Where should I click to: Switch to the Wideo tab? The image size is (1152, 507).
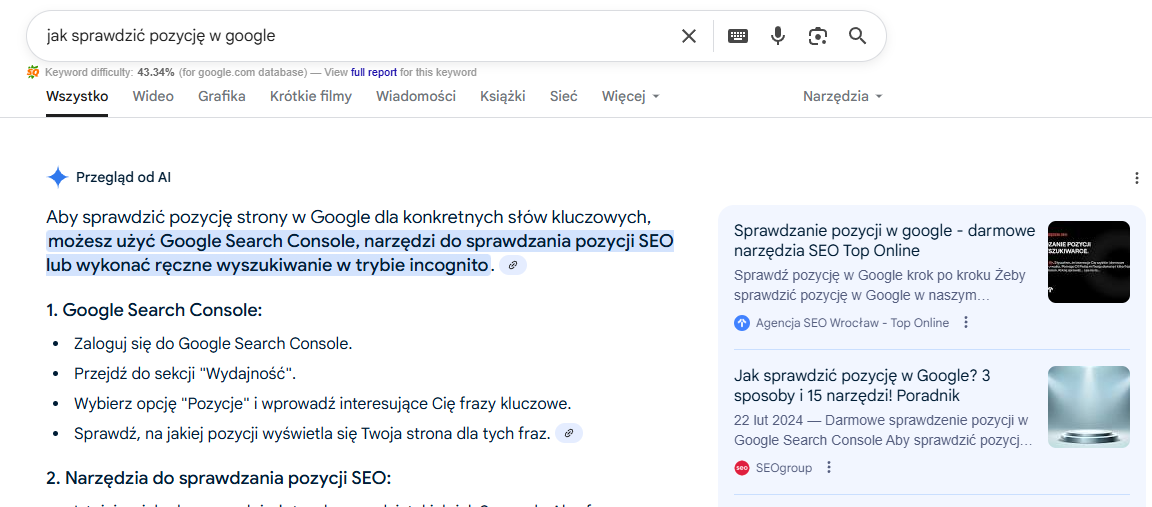pos(153,96)
